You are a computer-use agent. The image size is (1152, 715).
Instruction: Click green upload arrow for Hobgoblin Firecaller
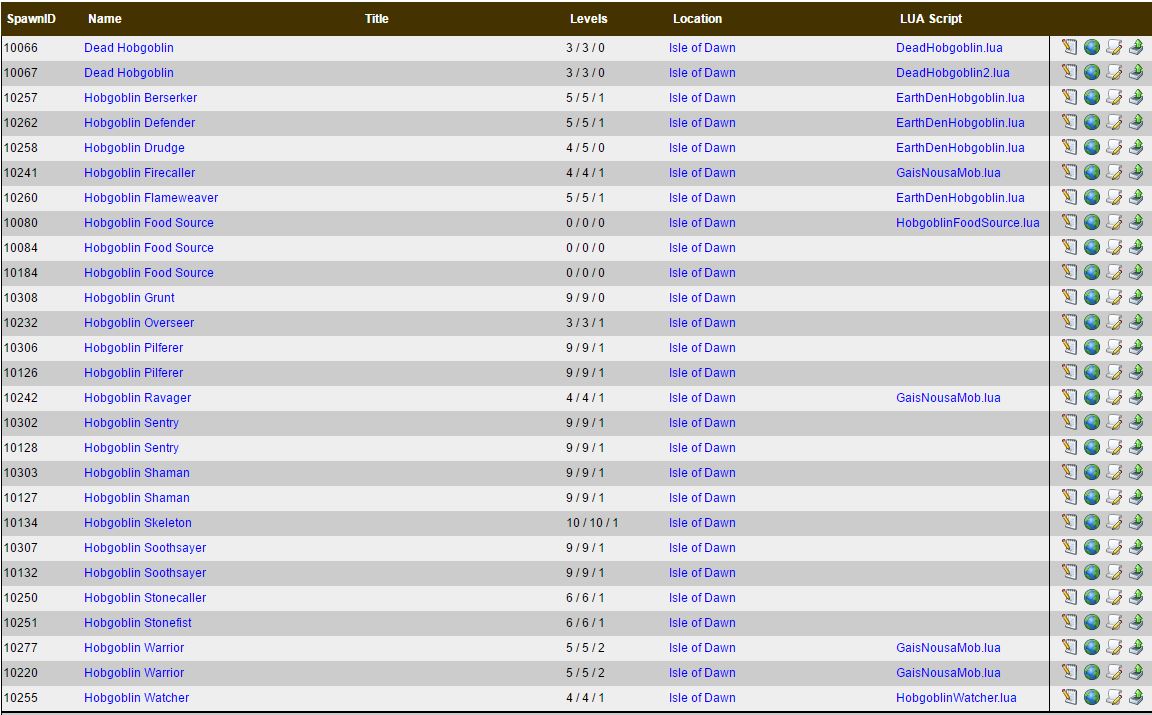click(1136, 172)
